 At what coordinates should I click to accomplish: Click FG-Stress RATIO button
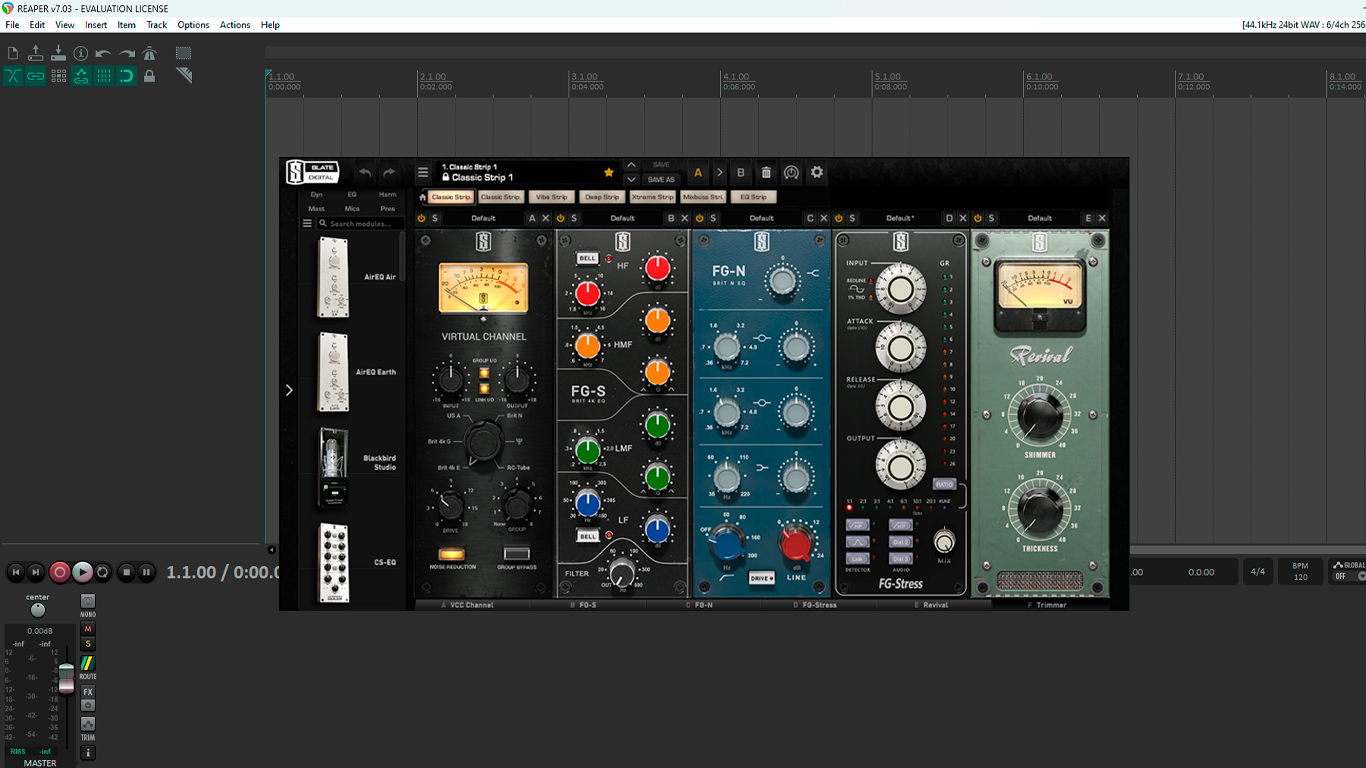click(x=944, y=484)
